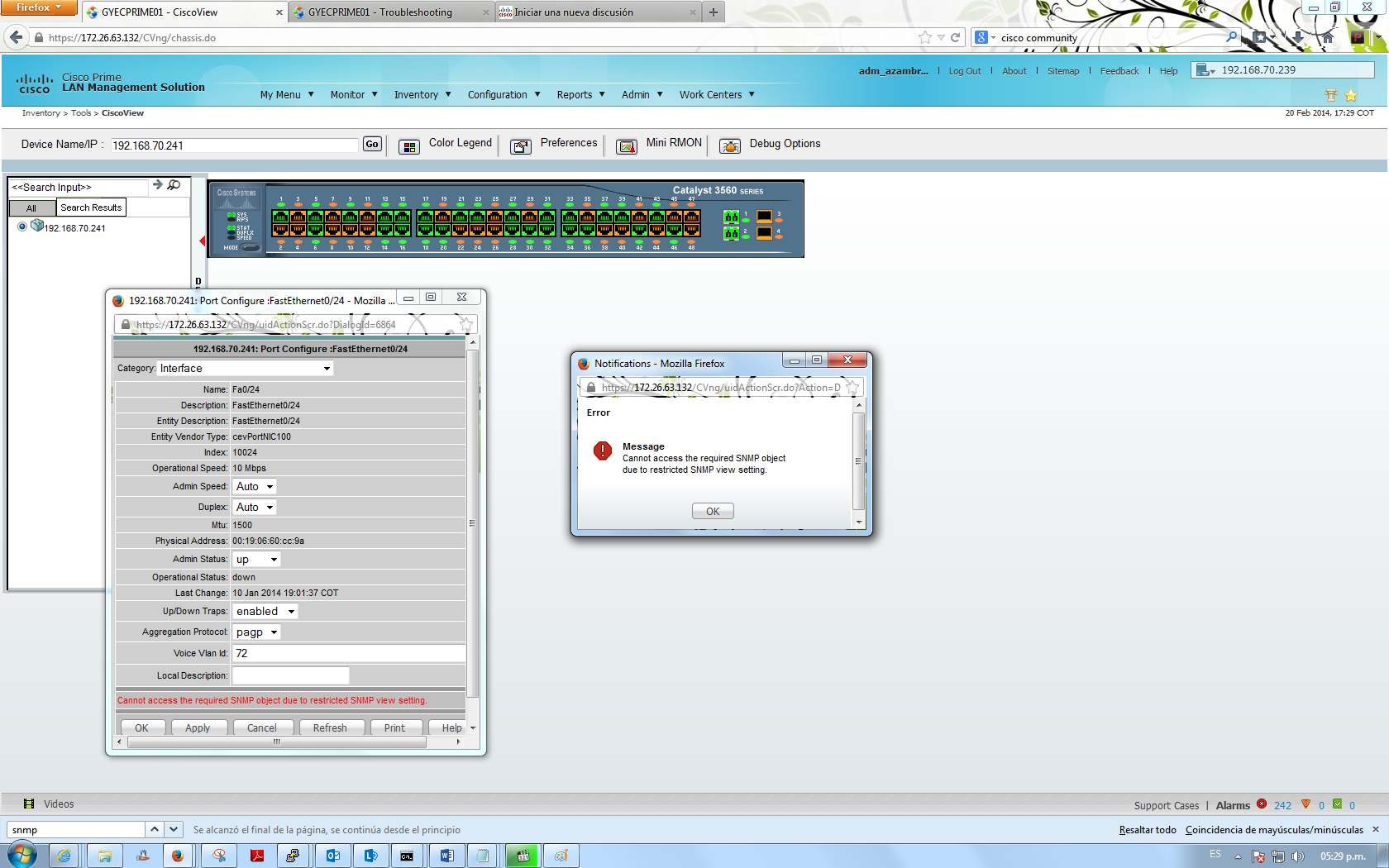
Task: Open the Work Centers menu
Action: pyautogui.click(x=717, y=95)
